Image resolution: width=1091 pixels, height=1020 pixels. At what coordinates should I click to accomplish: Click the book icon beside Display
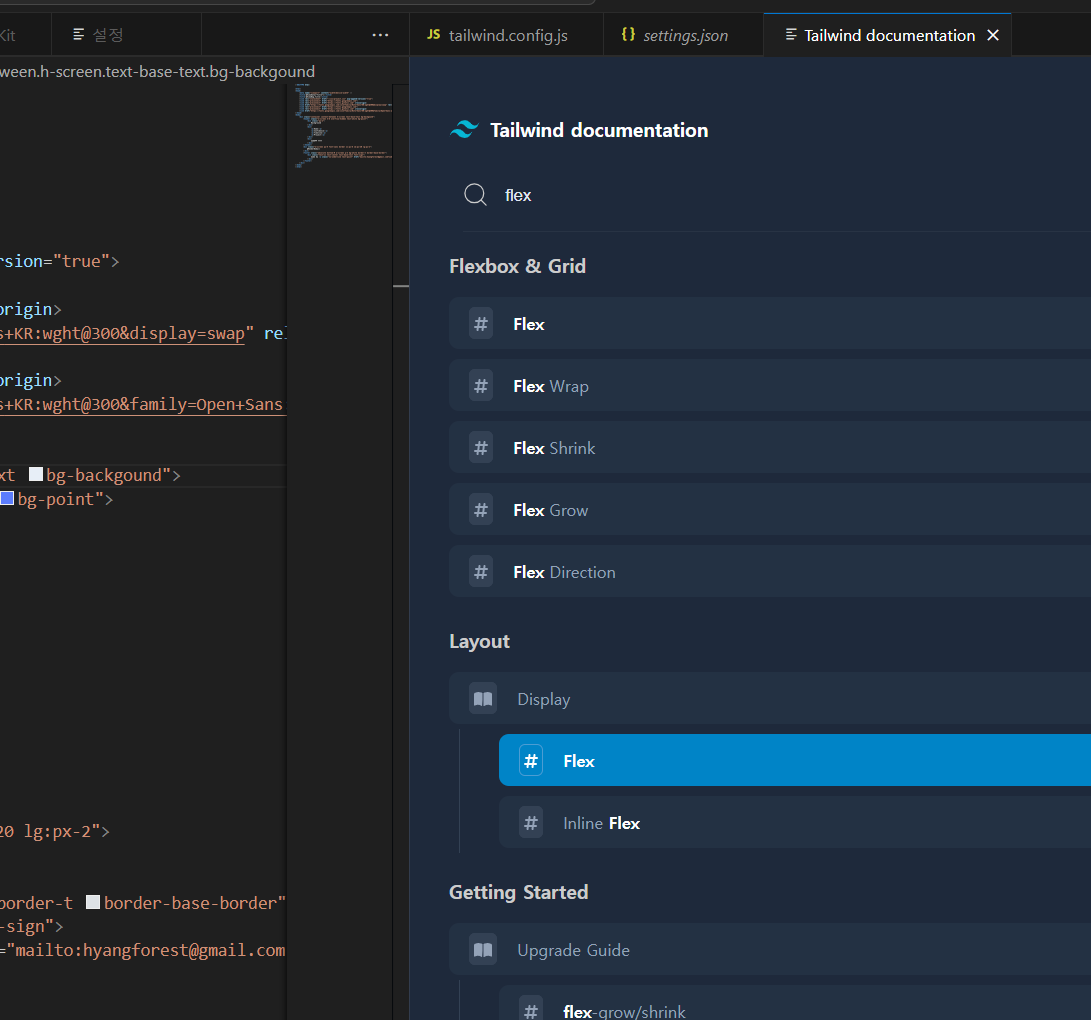[x=483, y=699]
